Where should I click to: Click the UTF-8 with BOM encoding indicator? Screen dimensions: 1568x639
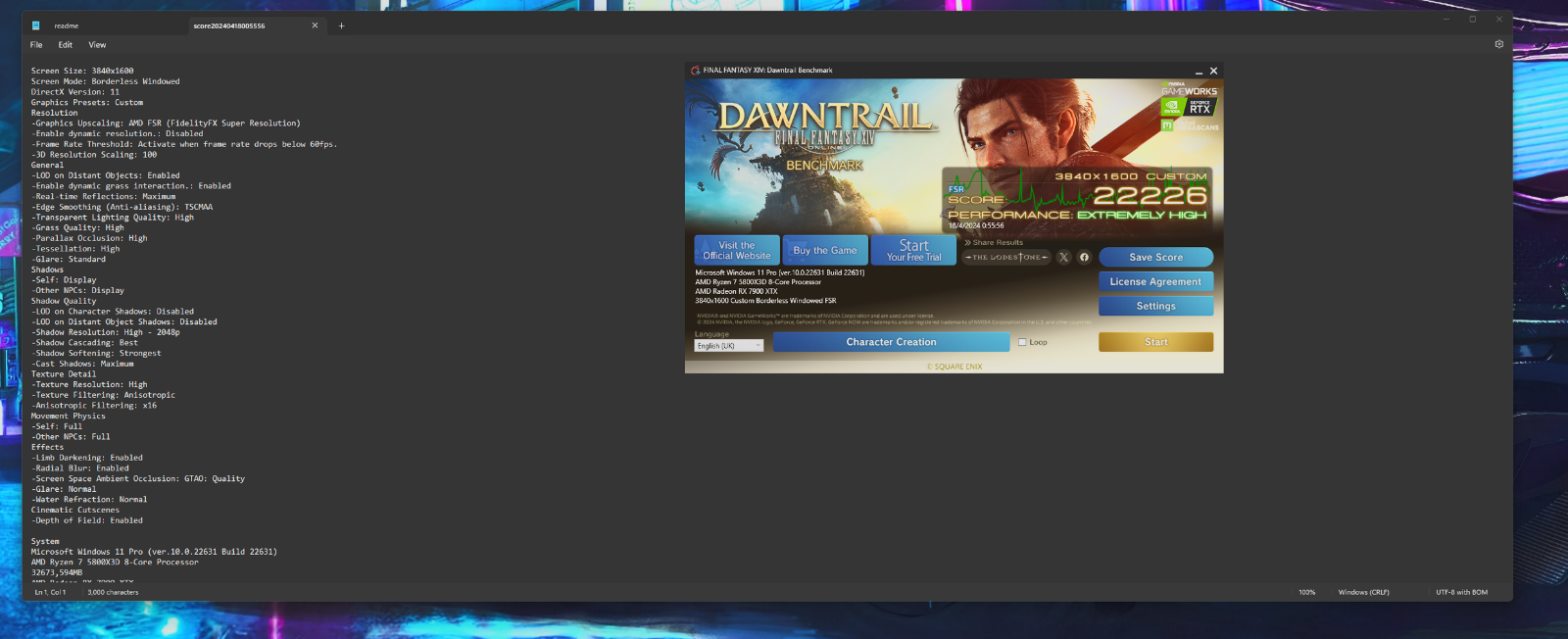[1462, 592]
